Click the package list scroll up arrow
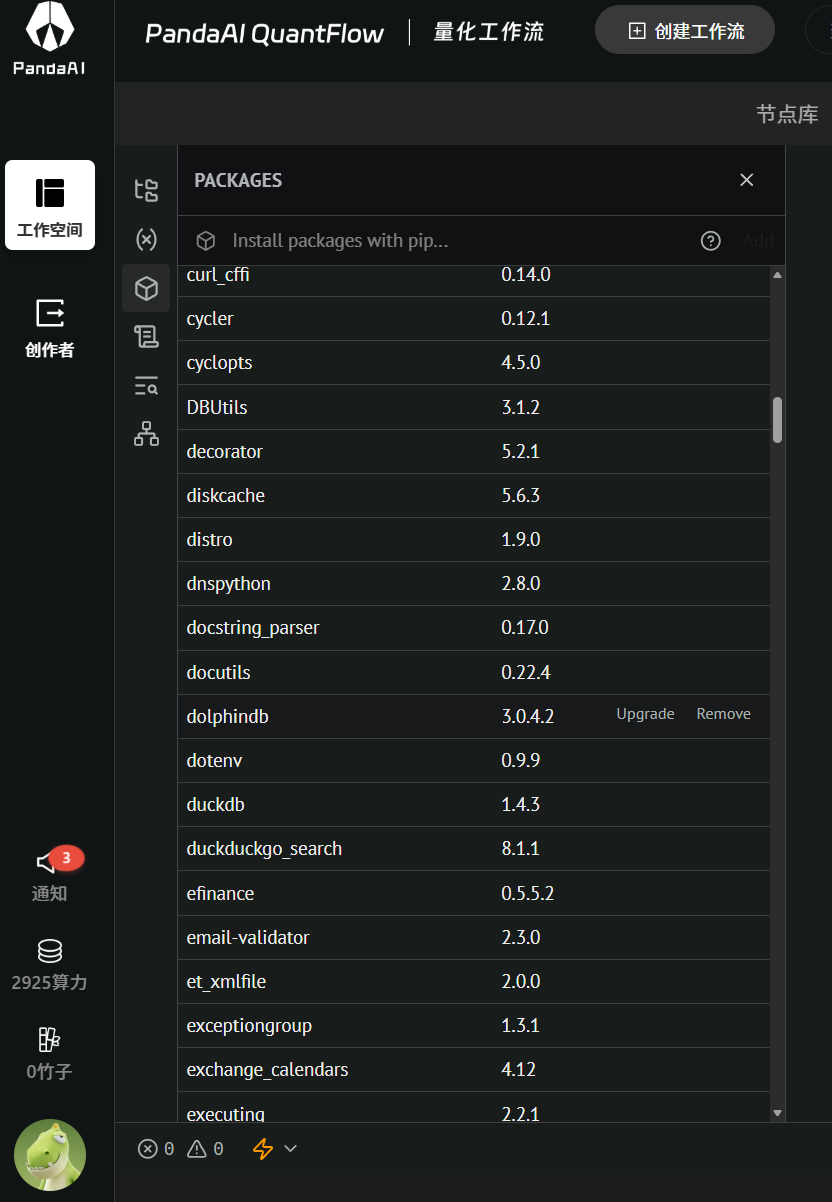The width and height of the screenshot is (832, 1202). (778, 274)
